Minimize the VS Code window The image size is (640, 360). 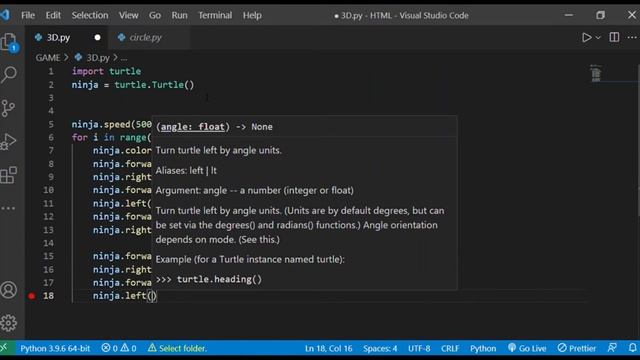coord(569,15)
